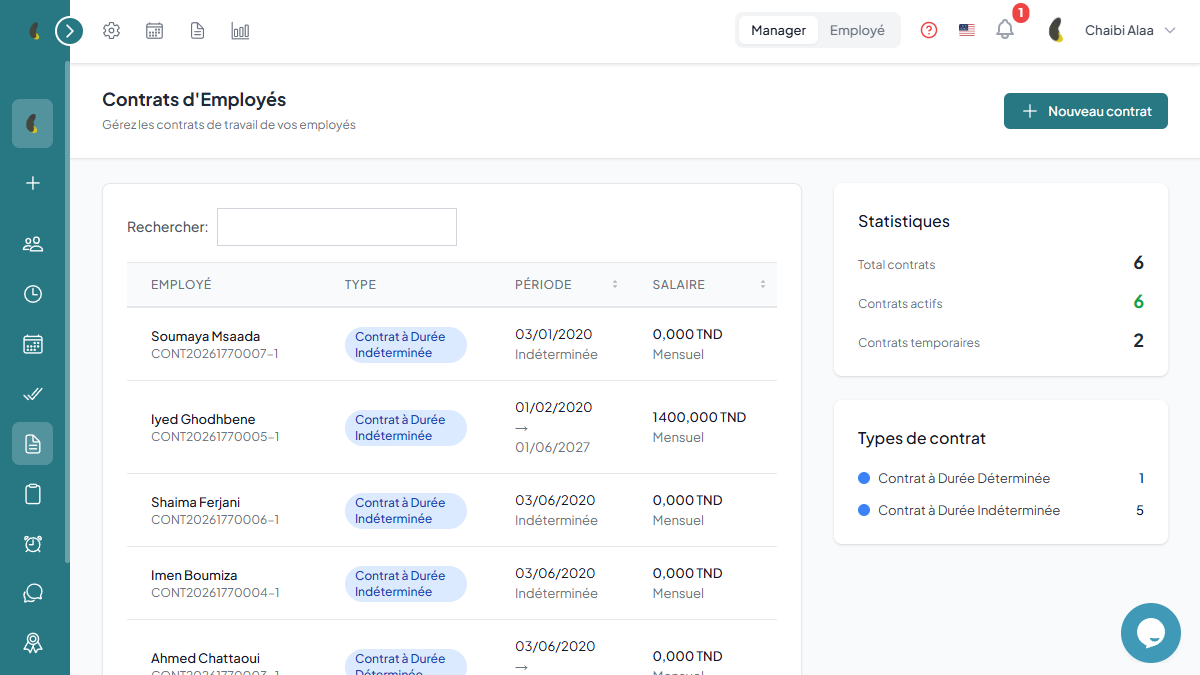This screenshot has width=1200, height=675.
Task: Click the plus icon in the sidebar
Action: tap(33, 183)
